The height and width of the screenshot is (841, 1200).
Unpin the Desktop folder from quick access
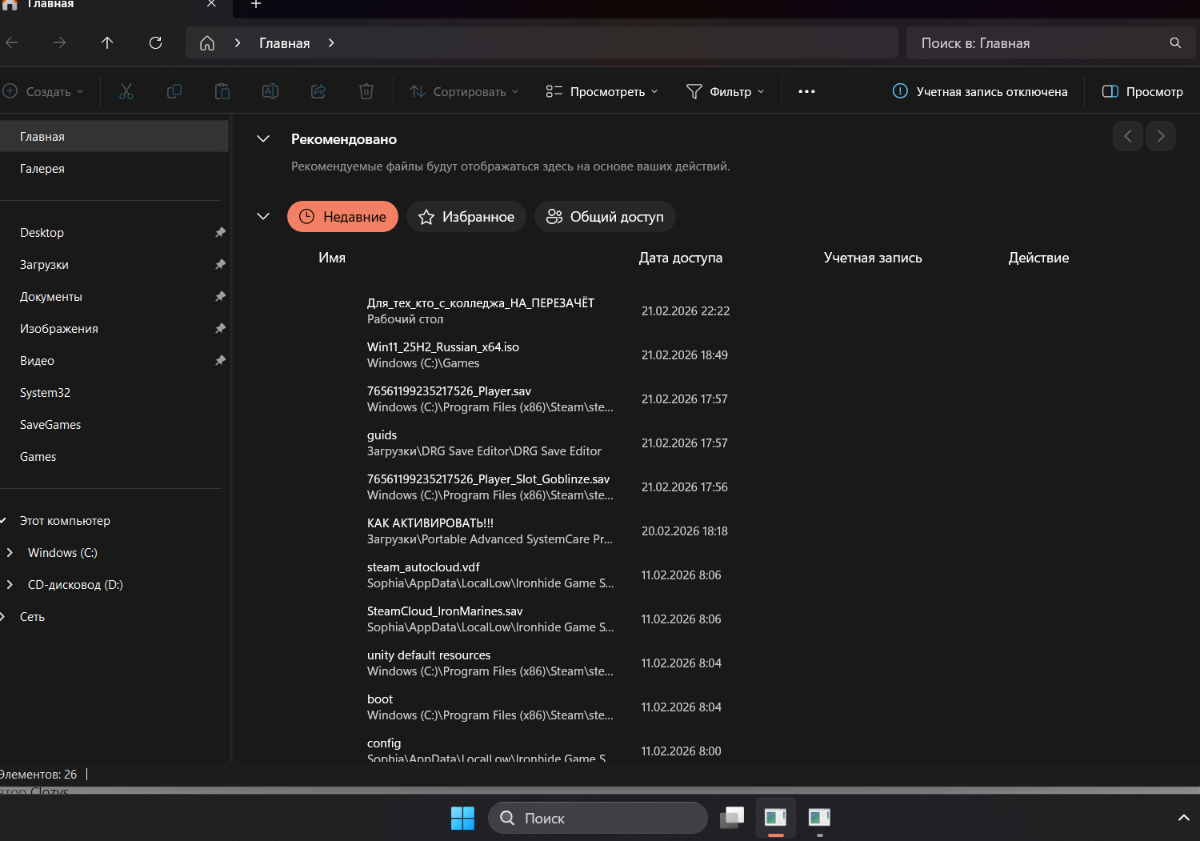click(x=220, y=233)
